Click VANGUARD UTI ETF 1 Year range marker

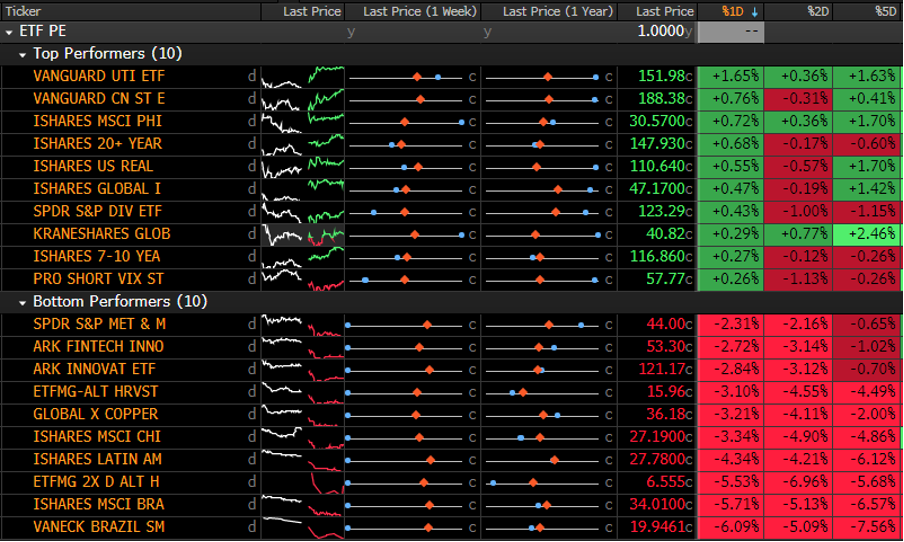coord(548,77)
